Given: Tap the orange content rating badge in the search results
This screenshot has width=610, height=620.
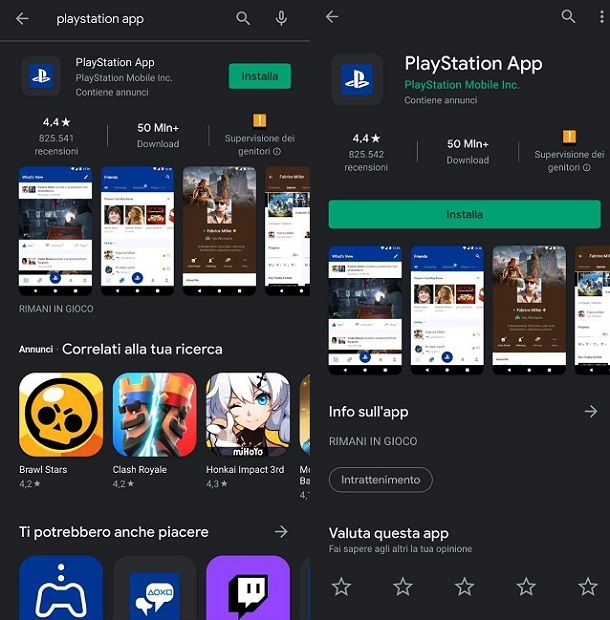Looking at the screenshot, I should (259, 120).
